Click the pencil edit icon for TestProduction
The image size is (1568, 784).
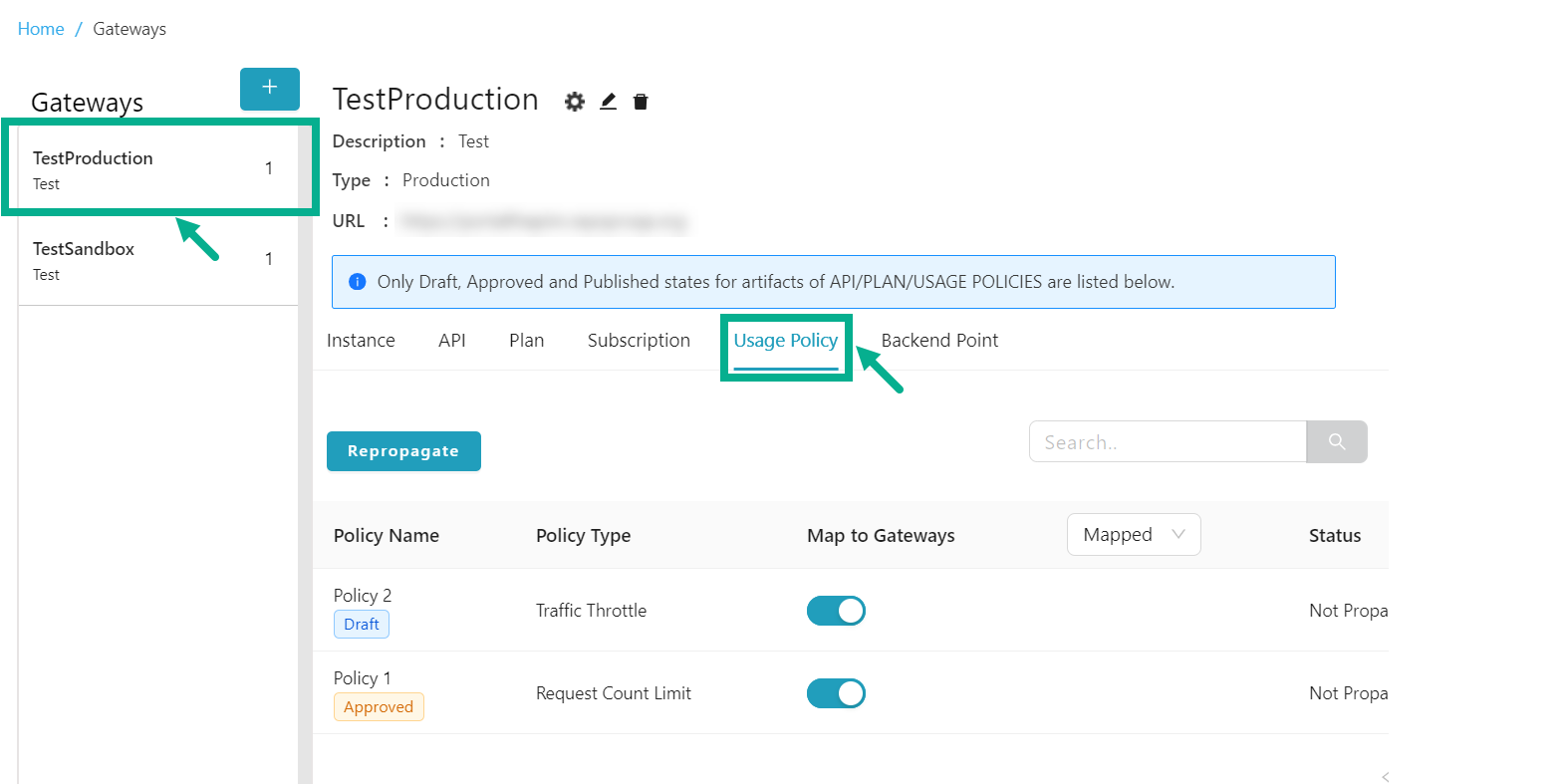click(x=608, y=102)
